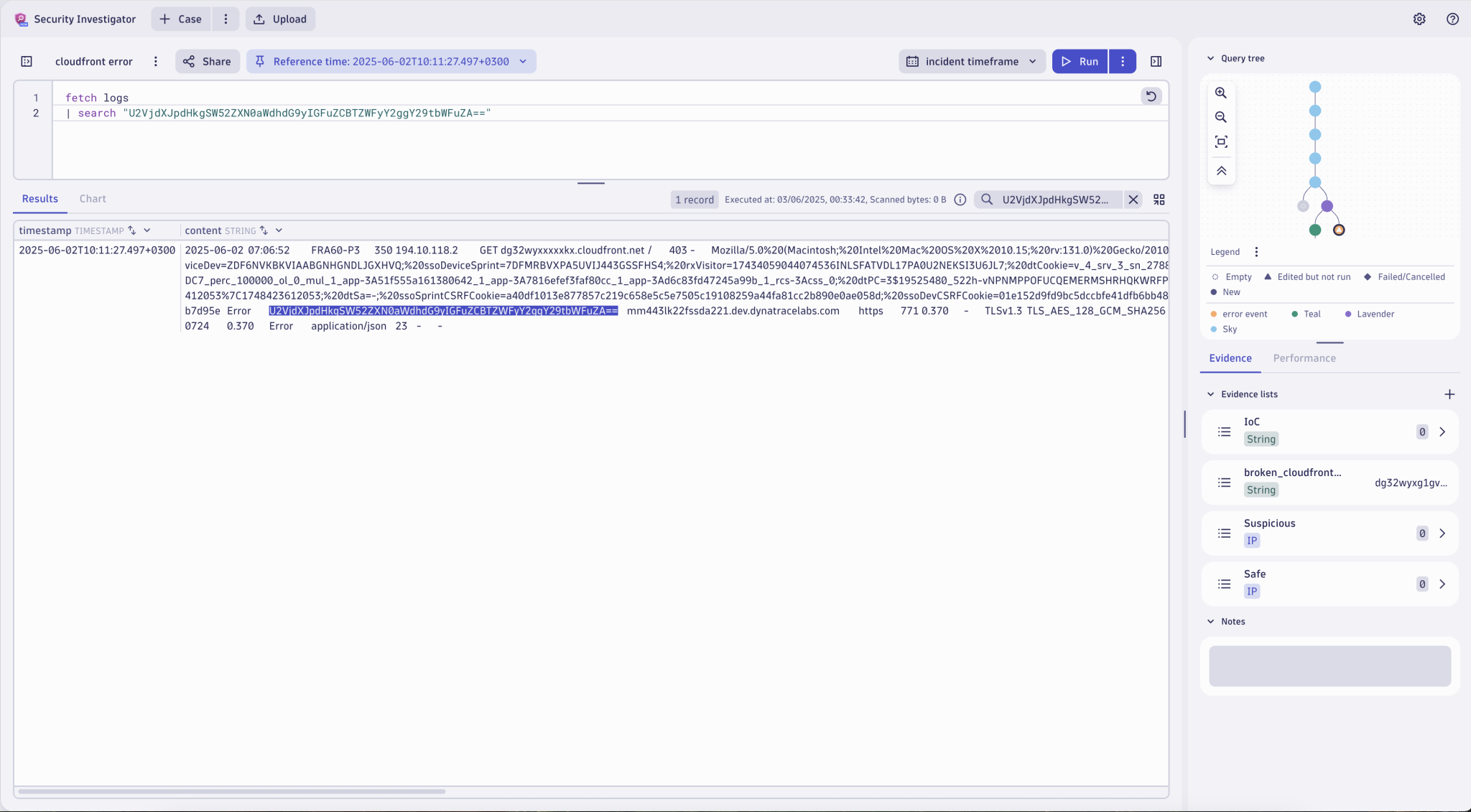This screenshot has height=812, width=1471.
Task: Share the cloudfront error investigation
Action: pyautogui.click(x=207, y=61)
